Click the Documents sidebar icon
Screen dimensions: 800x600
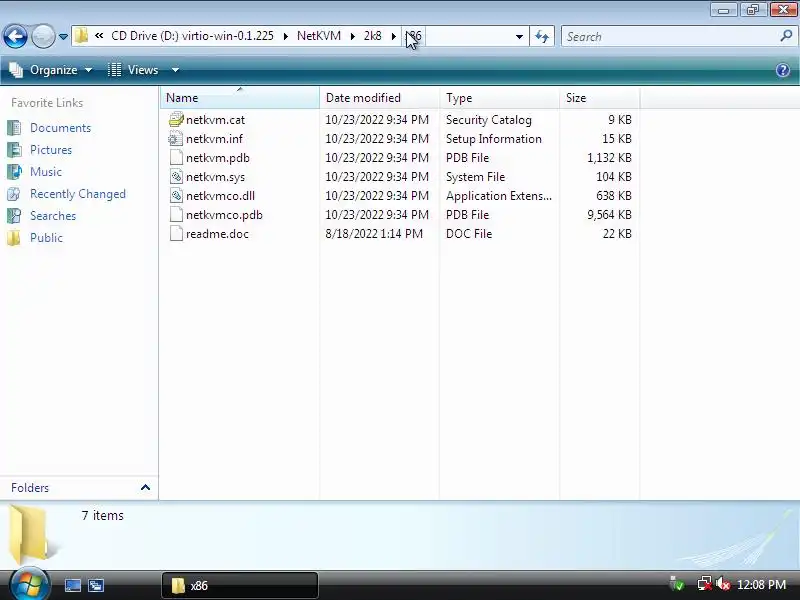[14, 128]
